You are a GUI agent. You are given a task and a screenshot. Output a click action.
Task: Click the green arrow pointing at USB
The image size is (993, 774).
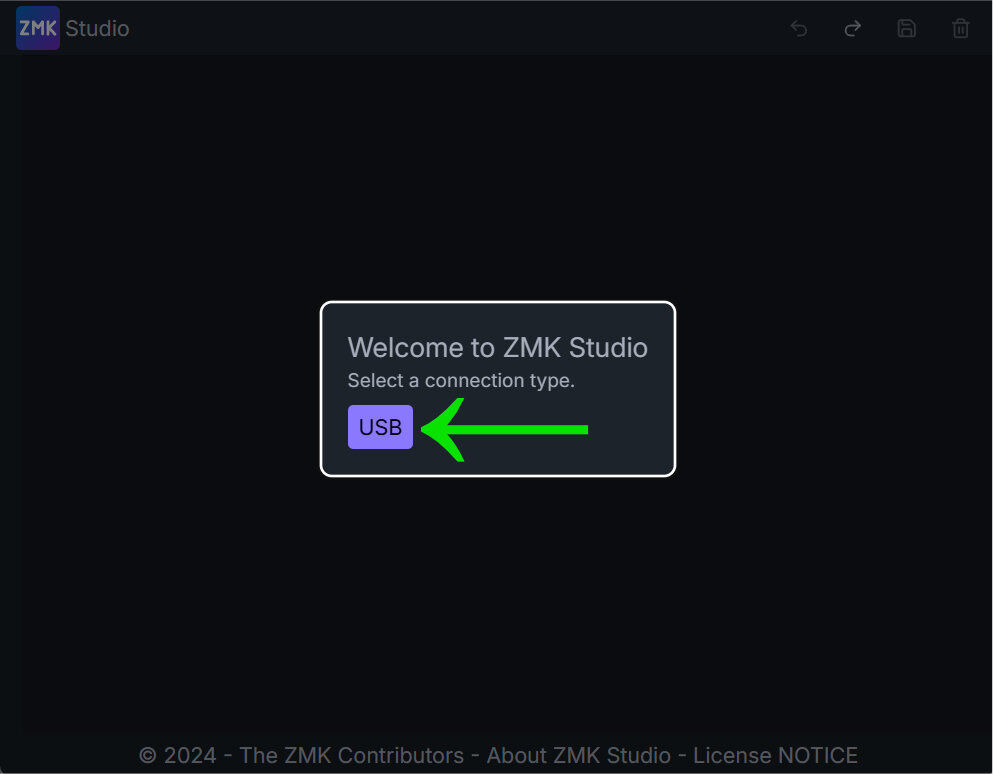pyautogui.click(x=504, y=429)
